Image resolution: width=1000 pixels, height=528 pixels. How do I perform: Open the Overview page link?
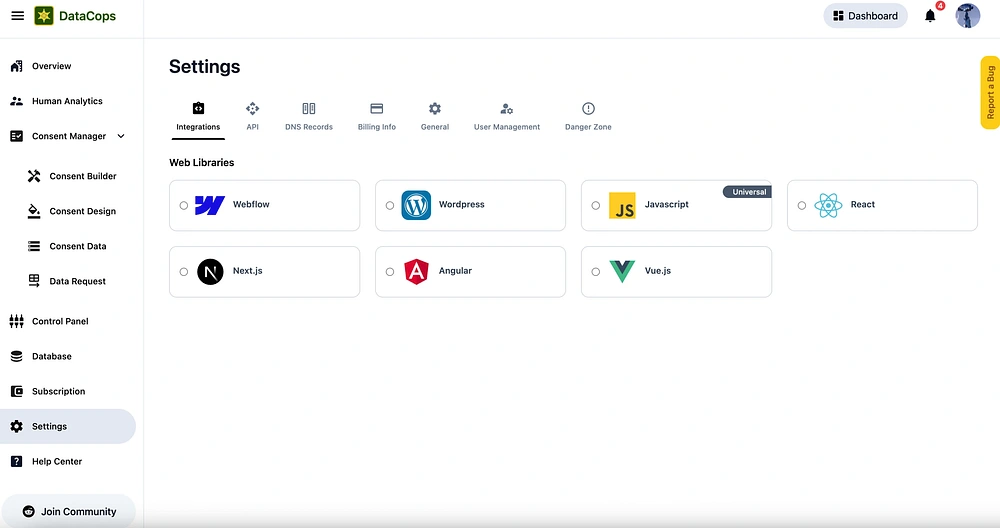(x=52, y=66)
